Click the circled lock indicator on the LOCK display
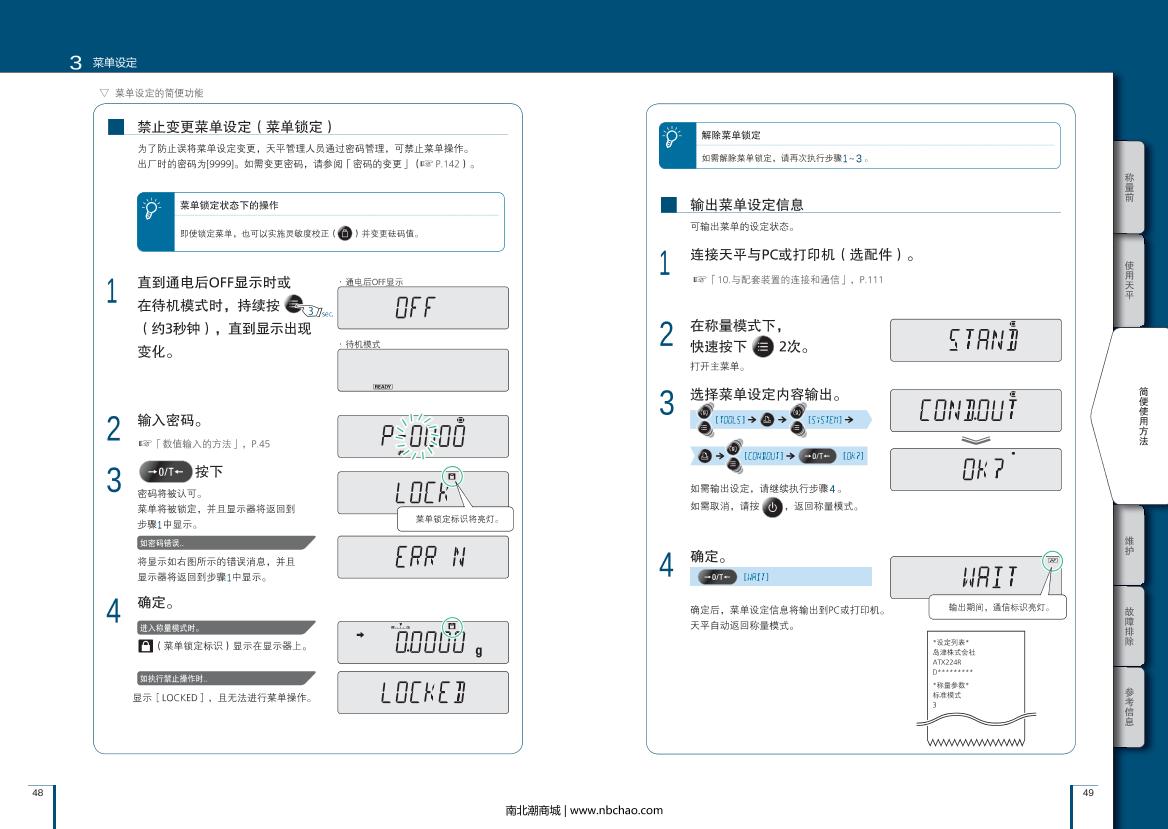Viewport: 1168px width, 829px height. [453, 477]
